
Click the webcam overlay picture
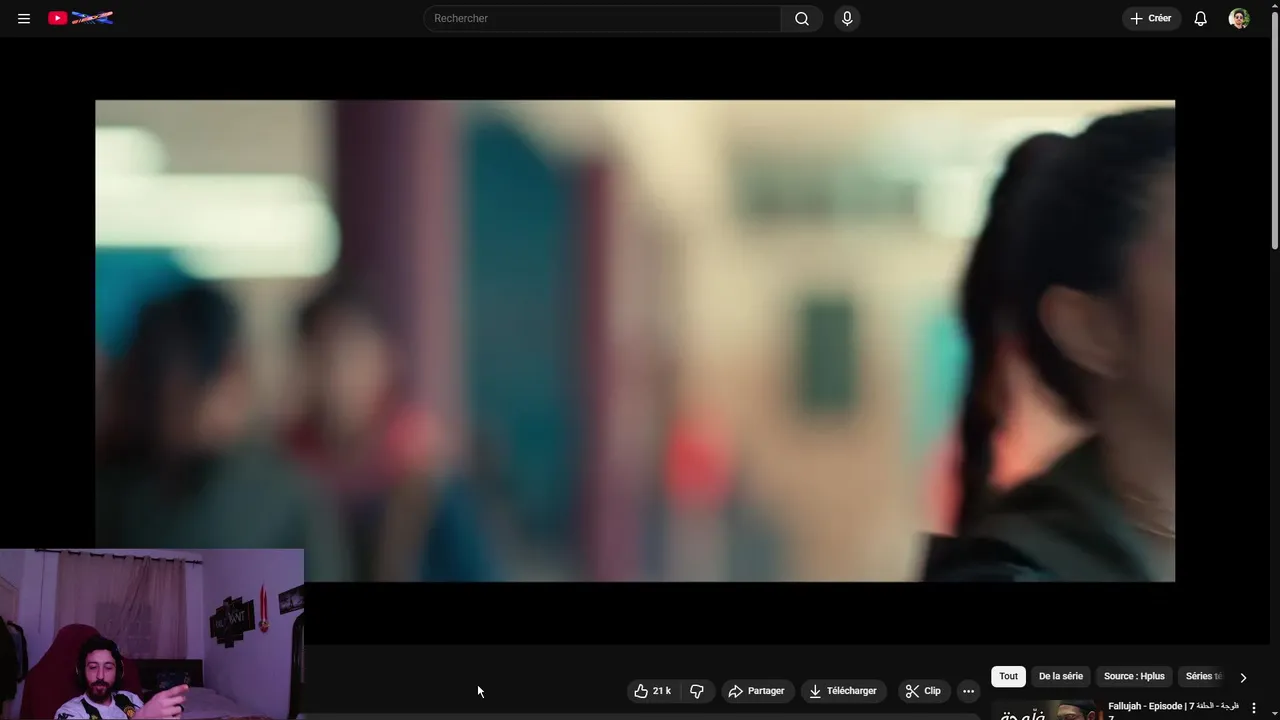[152, 634]
